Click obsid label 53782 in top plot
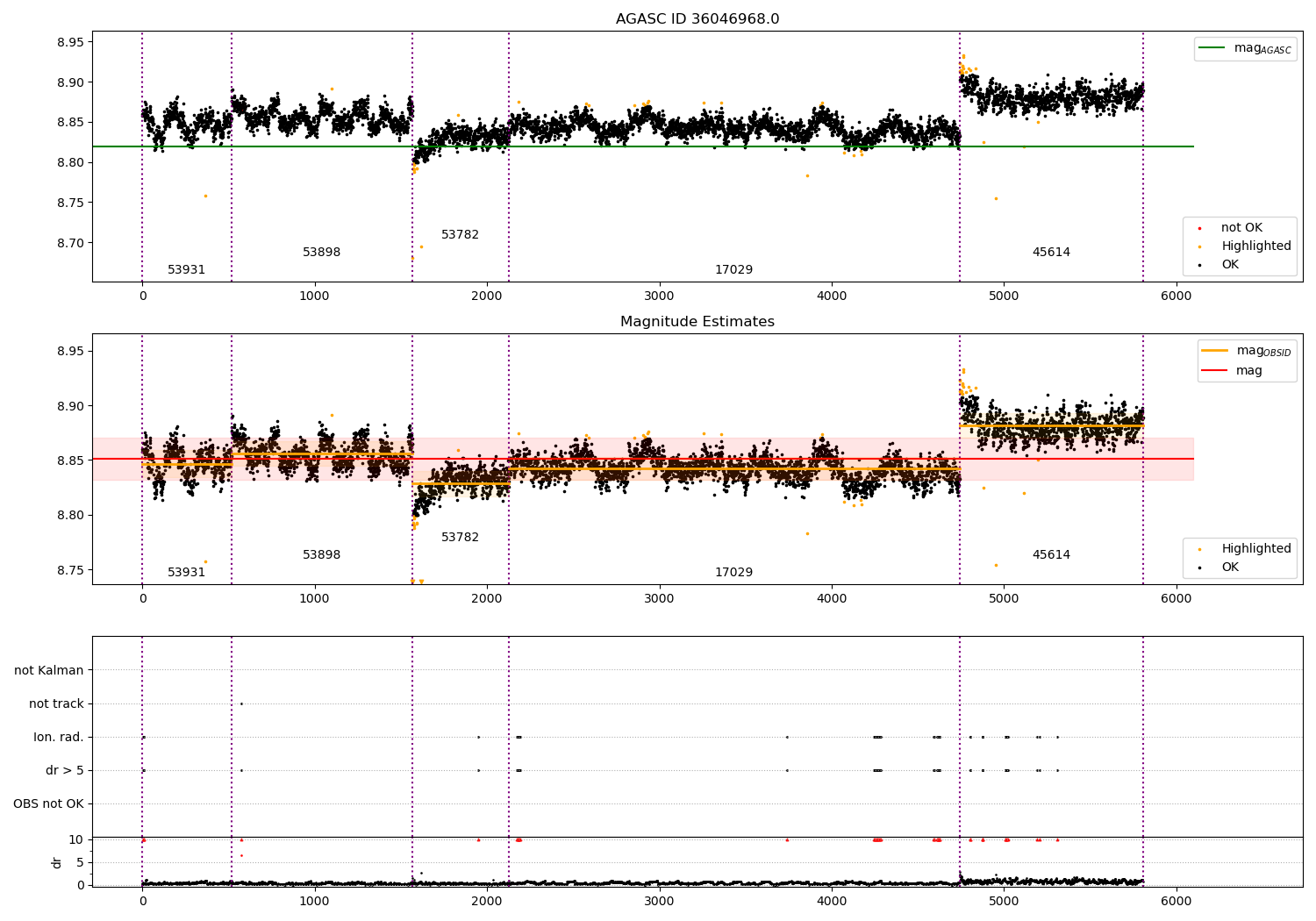 (x=460, y=235)
